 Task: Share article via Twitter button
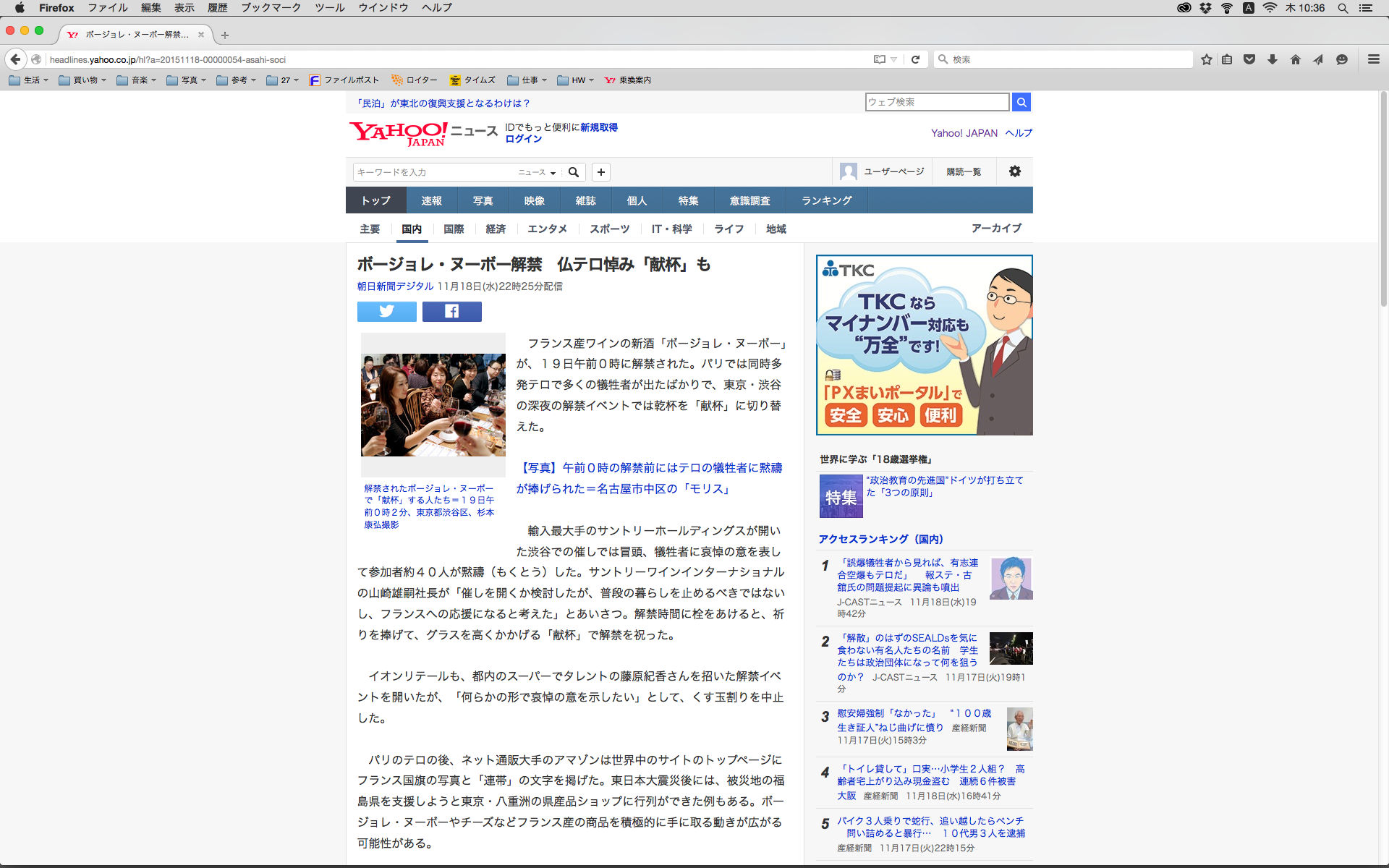(x=386, y=312)
